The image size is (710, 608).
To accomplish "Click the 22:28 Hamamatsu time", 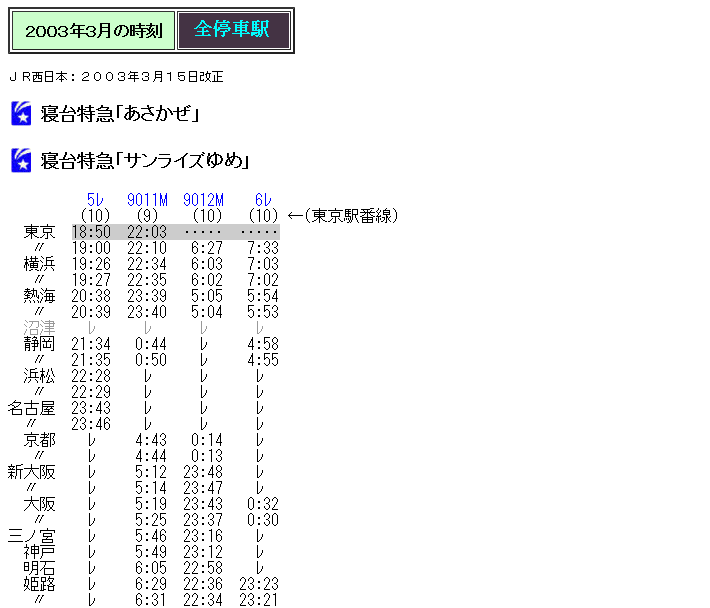I will [91, 376].
